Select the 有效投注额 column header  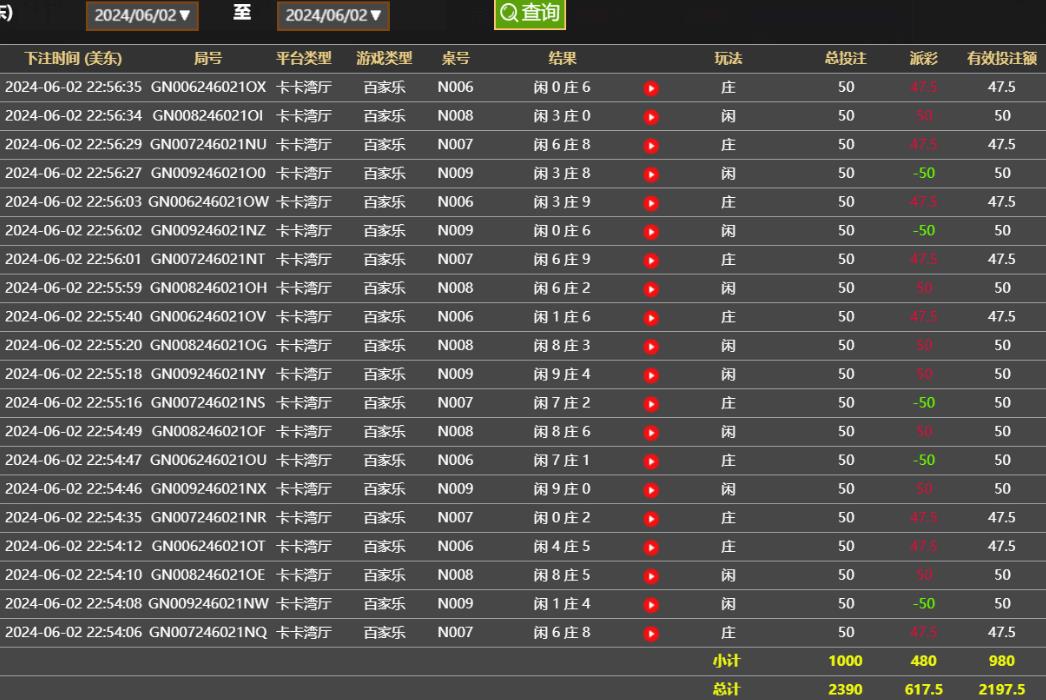[1001, 58]
